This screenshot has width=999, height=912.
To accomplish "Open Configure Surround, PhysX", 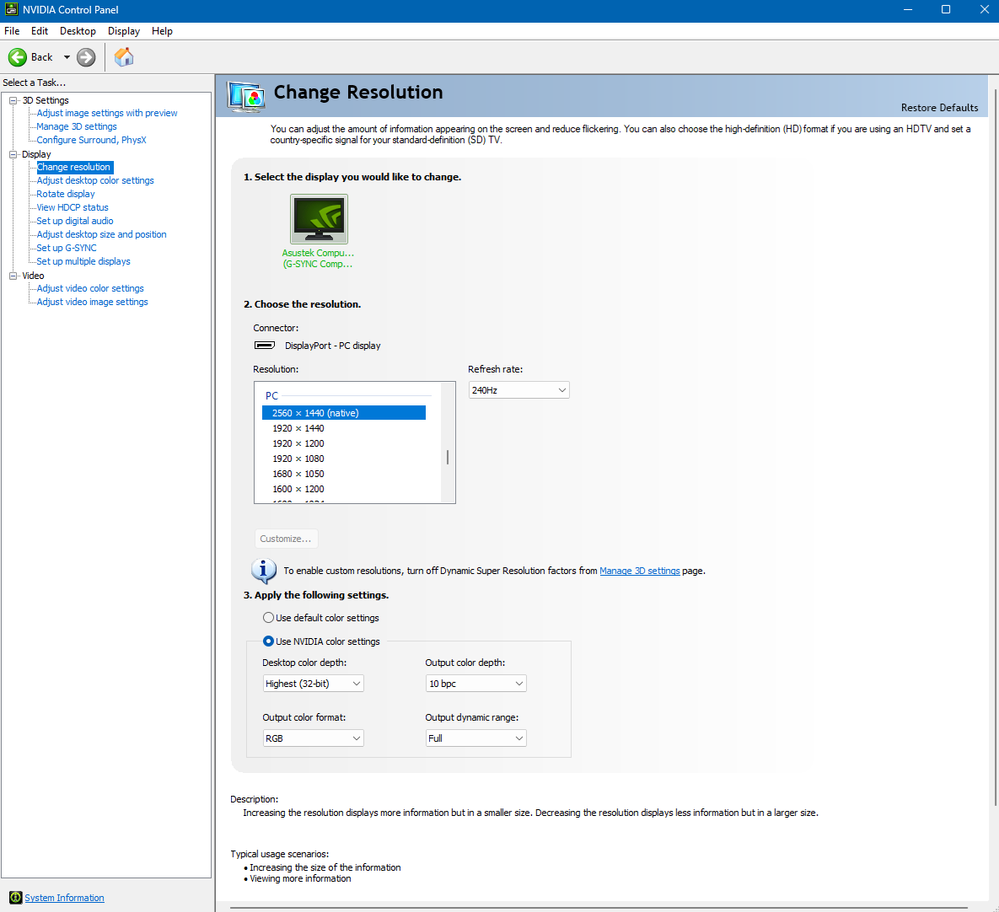I will click(91, 140).
